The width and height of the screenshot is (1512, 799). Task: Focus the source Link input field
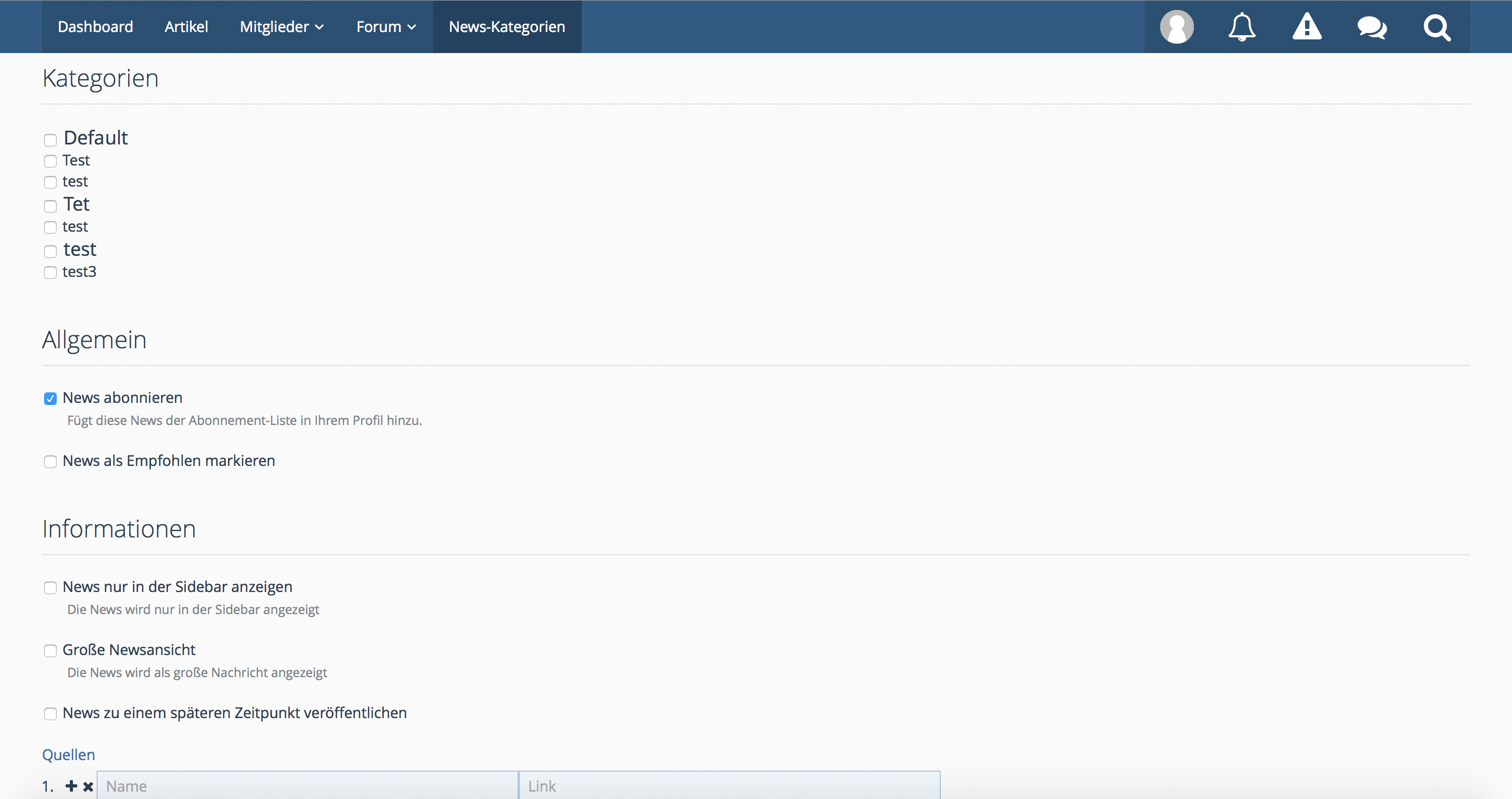(730, 786)
